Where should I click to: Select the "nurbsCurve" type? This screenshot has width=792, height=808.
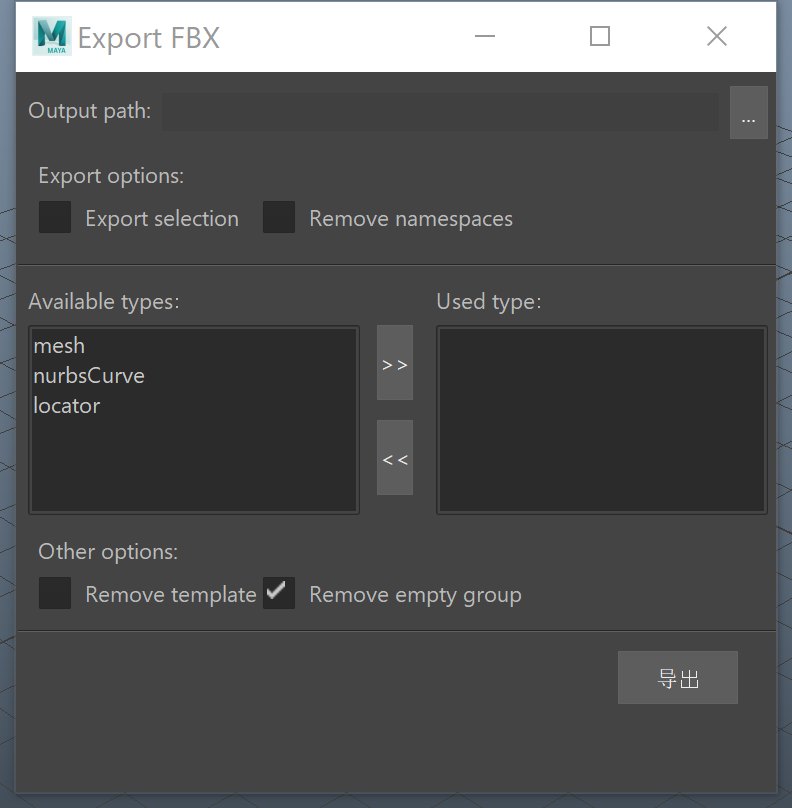pyautogui.click(x=88, y=375)
